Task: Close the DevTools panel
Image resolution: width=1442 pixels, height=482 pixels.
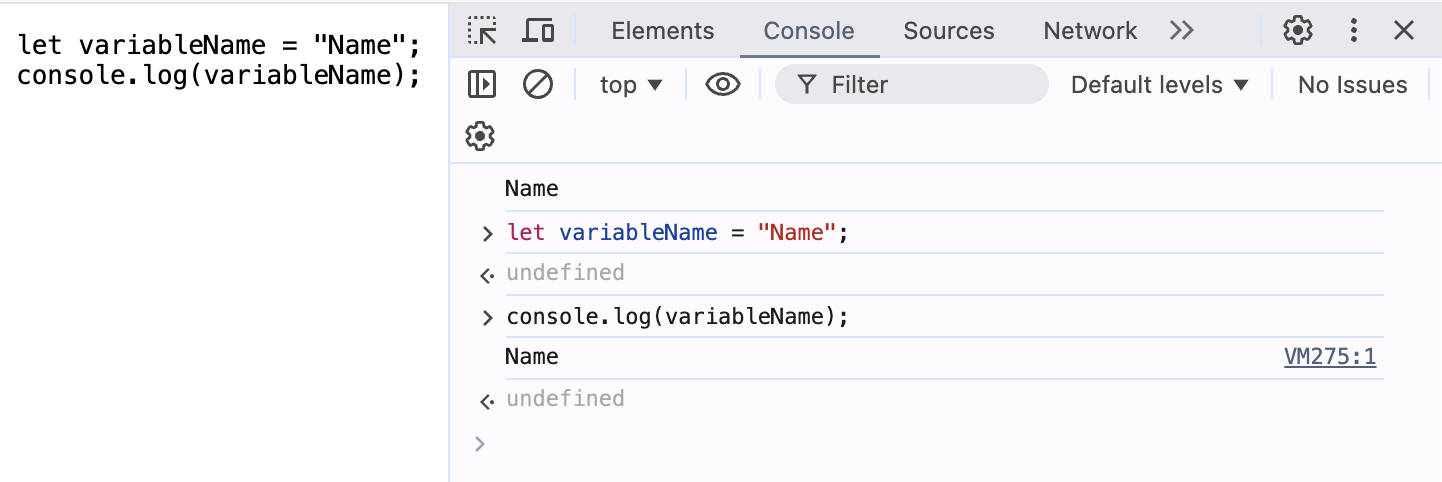Action: pos(1404,31)
